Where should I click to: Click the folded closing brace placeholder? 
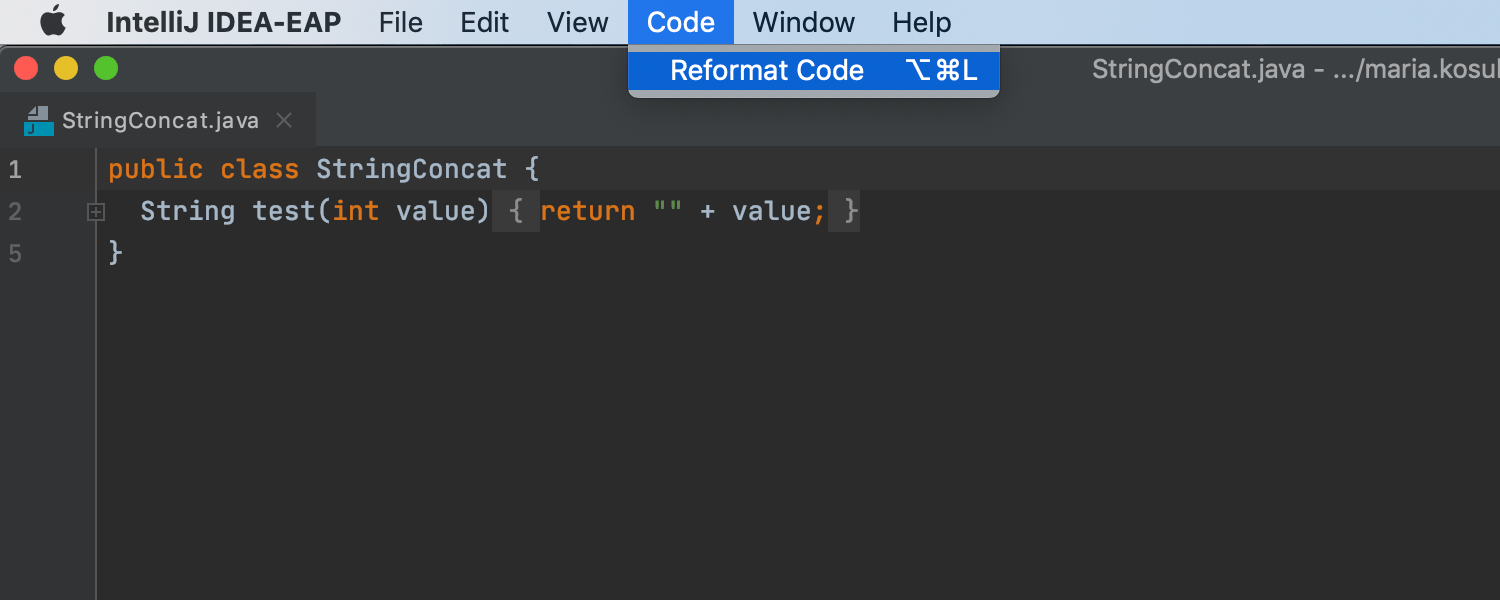[x=850, y=211]
